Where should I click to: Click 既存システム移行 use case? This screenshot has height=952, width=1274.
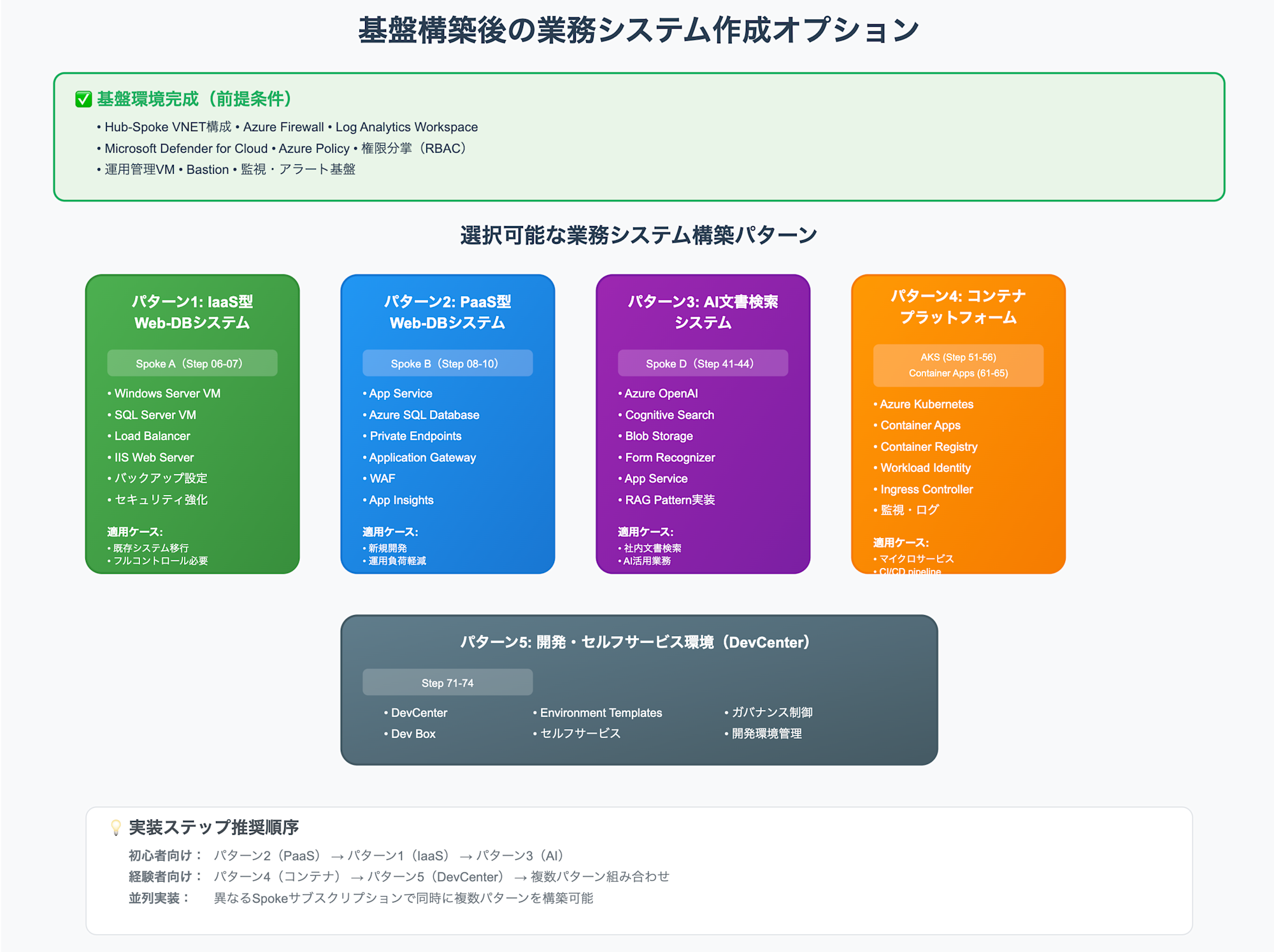(148, 548)
